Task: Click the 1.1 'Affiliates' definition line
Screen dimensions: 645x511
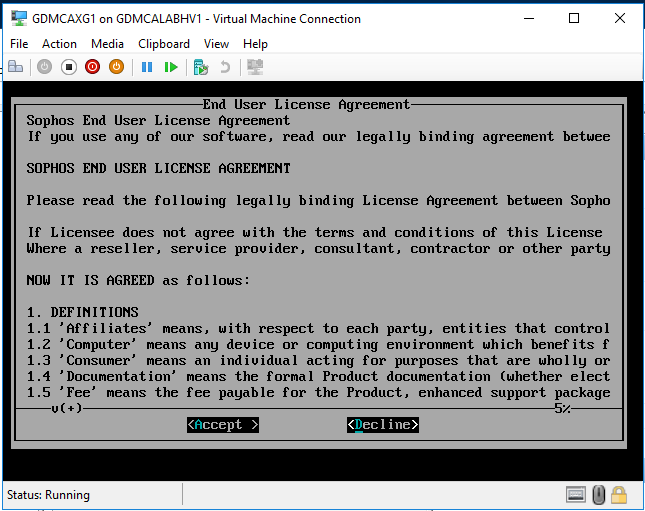Action: 318,328
